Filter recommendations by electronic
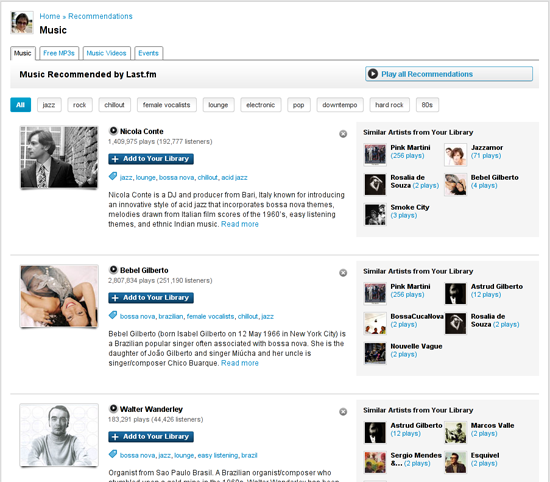This screenshot has width=550, height=482. (x=261, y=105)
